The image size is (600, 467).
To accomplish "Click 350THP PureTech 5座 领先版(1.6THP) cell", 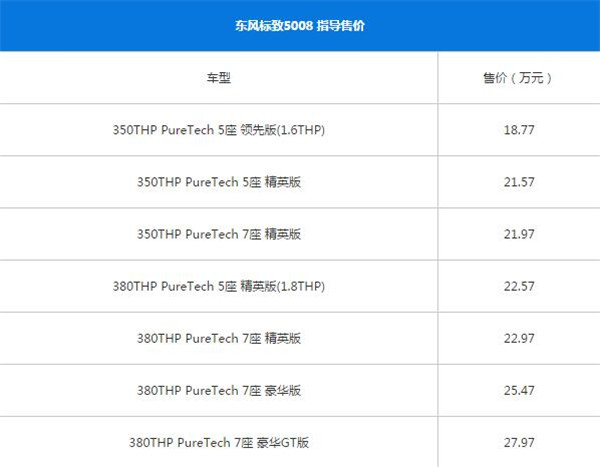I will click(x=218, y=130).
